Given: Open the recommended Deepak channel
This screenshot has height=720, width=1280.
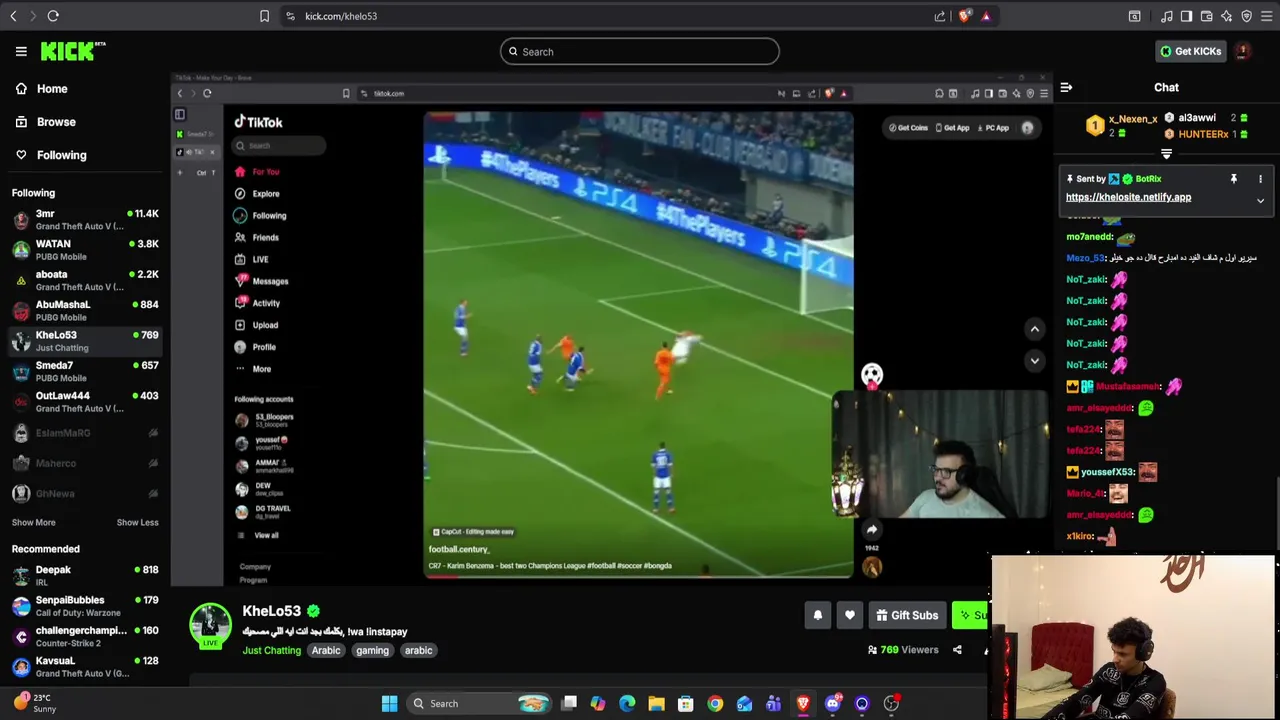Looking at the screenshot, I should [85, 575].
